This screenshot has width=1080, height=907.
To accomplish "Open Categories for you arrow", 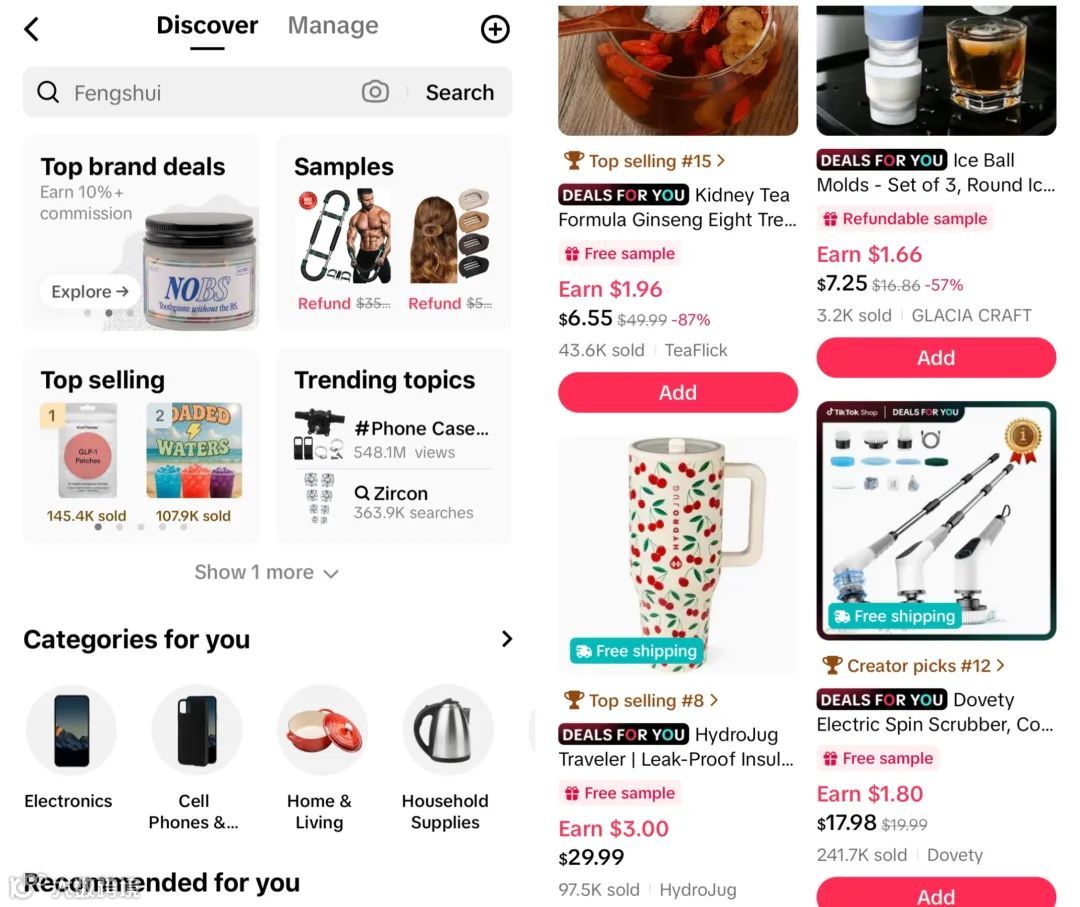I will (x=507, y=639).
